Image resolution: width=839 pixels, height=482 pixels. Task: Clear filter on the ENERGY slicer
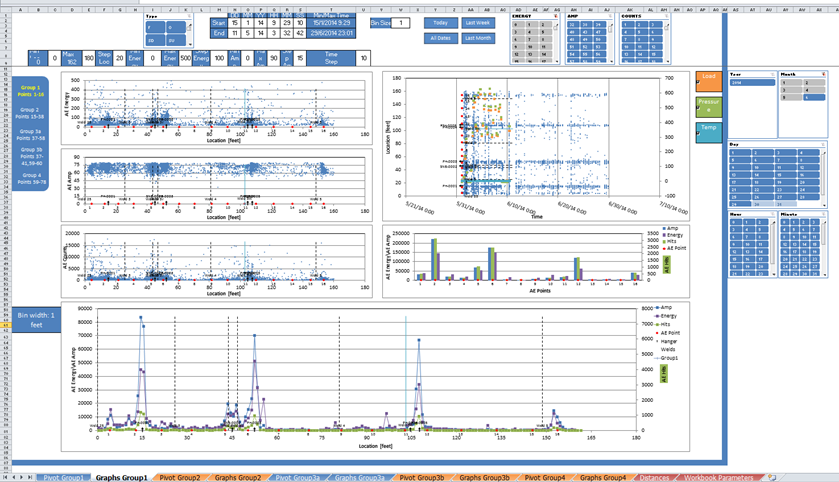[x=556, y=17]
